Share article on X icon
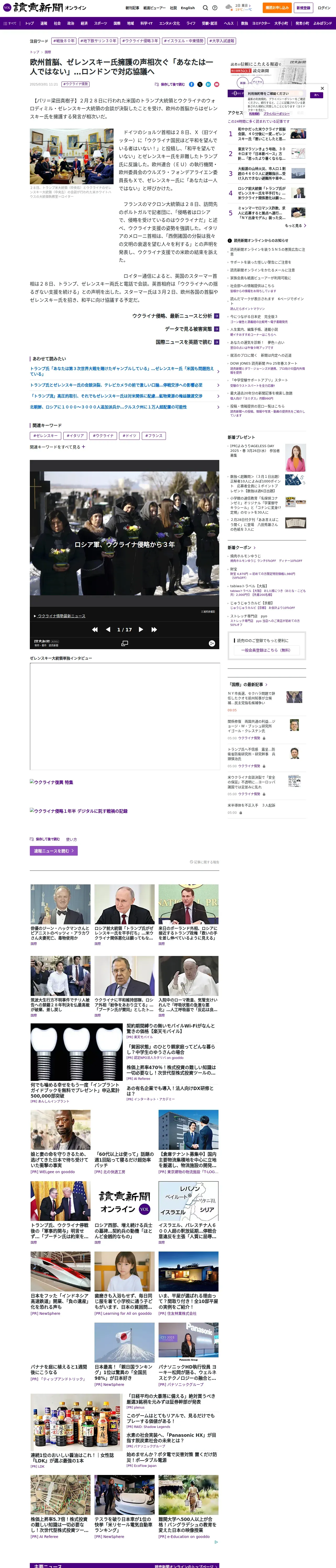This screenshot has height=1568, width=336. point(200,85)
